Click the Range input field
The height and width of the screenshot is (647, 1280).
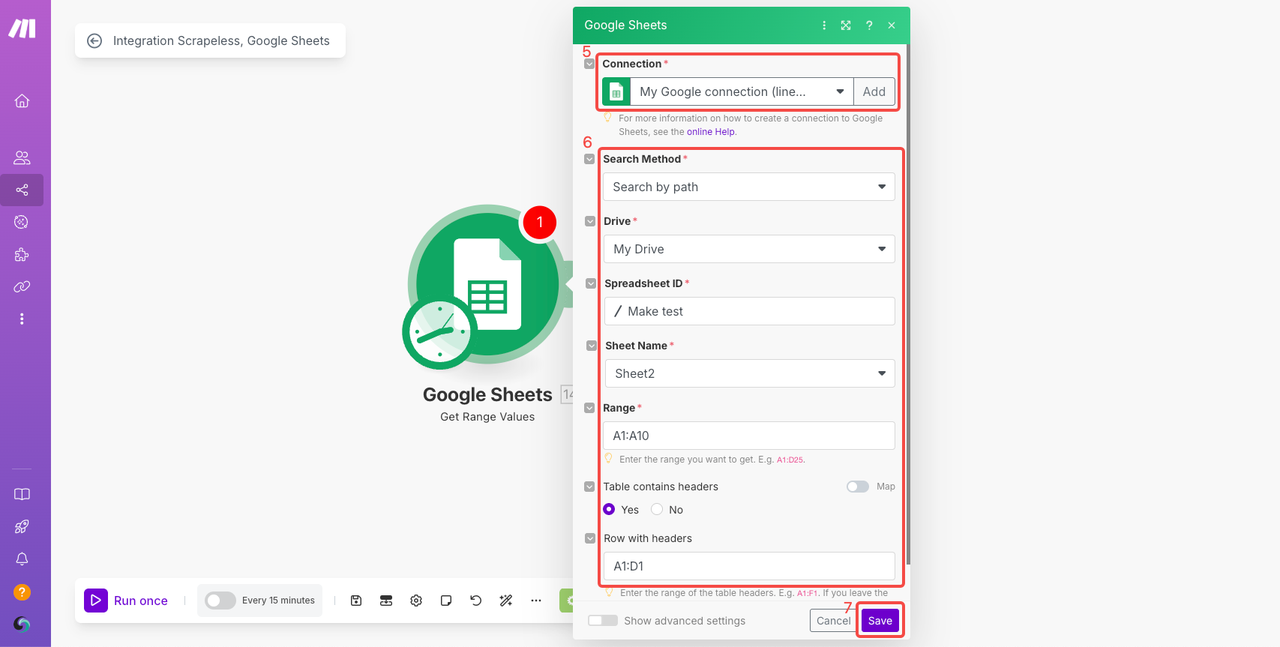(x=748, y=436)
